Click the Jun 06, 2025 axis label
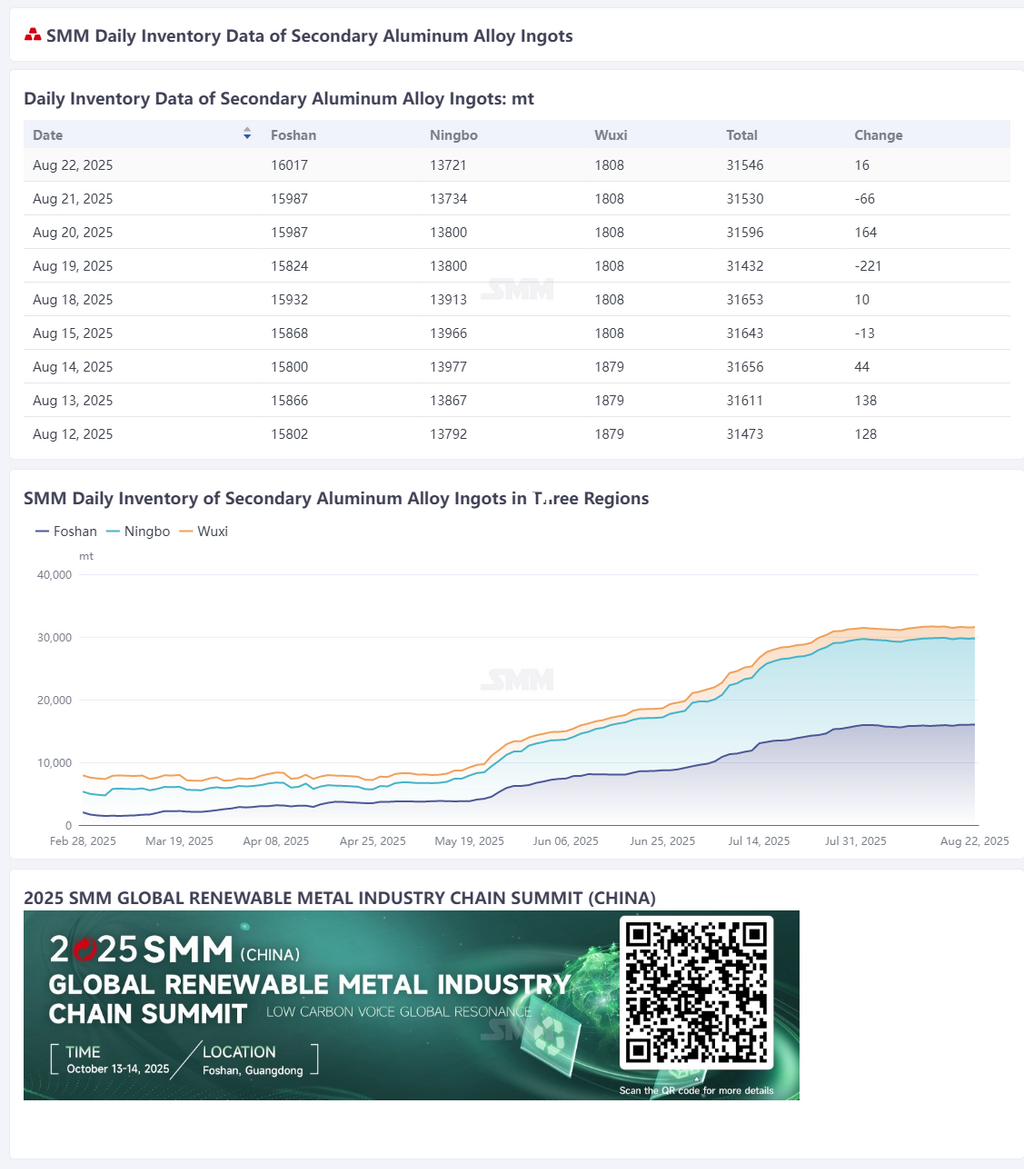Image resolution: width=1024 pixels, height=1169 pixels. click(566, 841)
